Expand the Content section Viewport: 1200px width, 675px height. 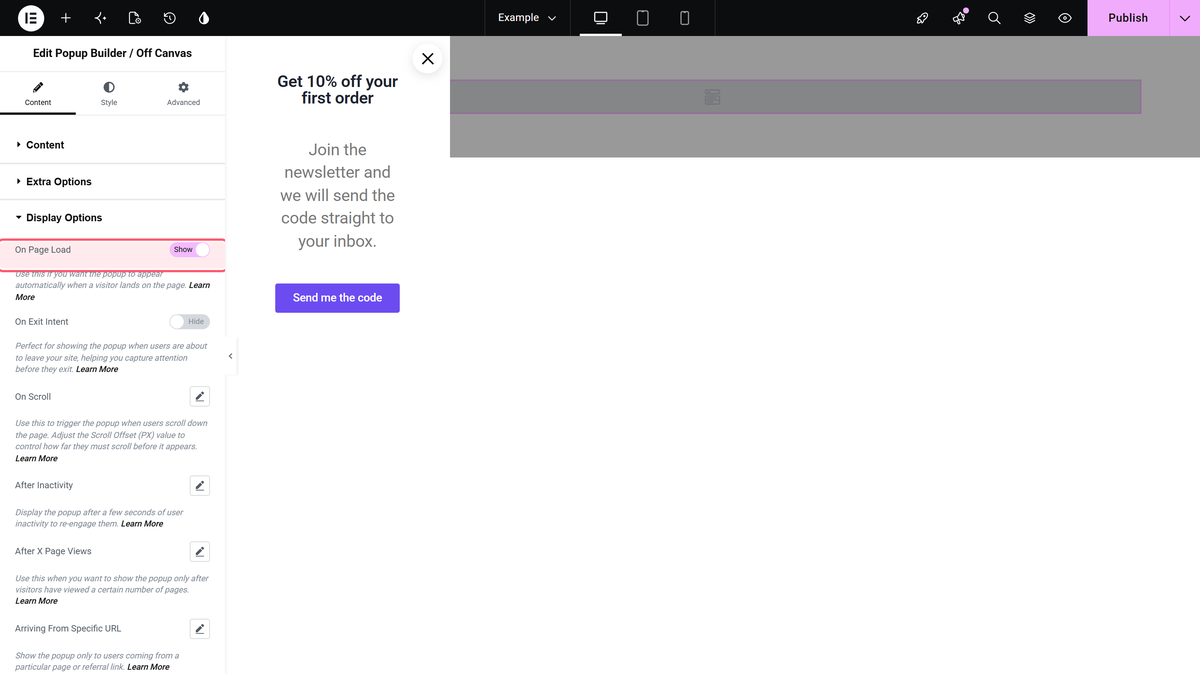pyautogui.click(x=113, y=145)
